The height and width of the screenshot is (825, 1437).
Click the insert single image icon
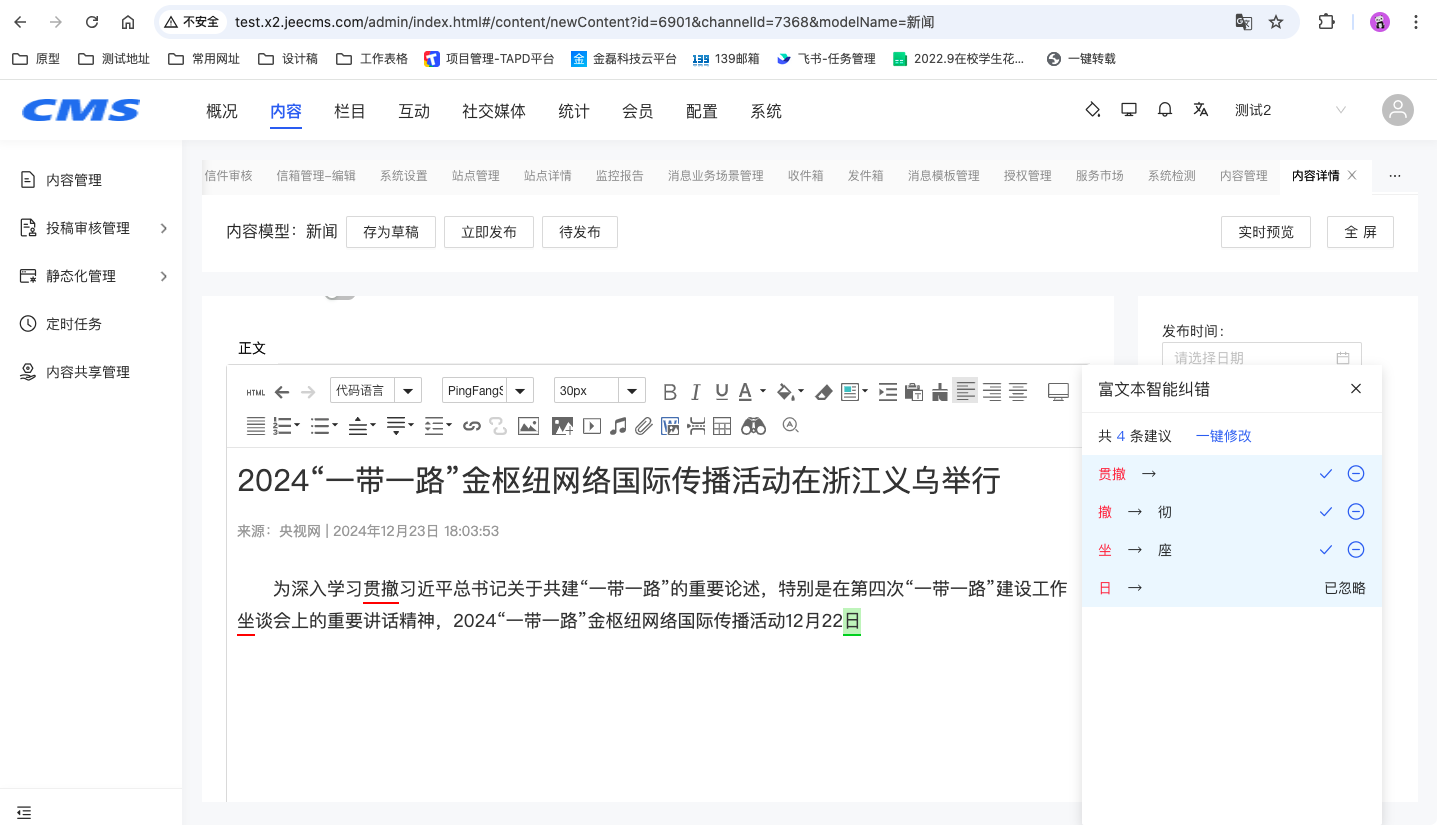(x=528, y=426)
